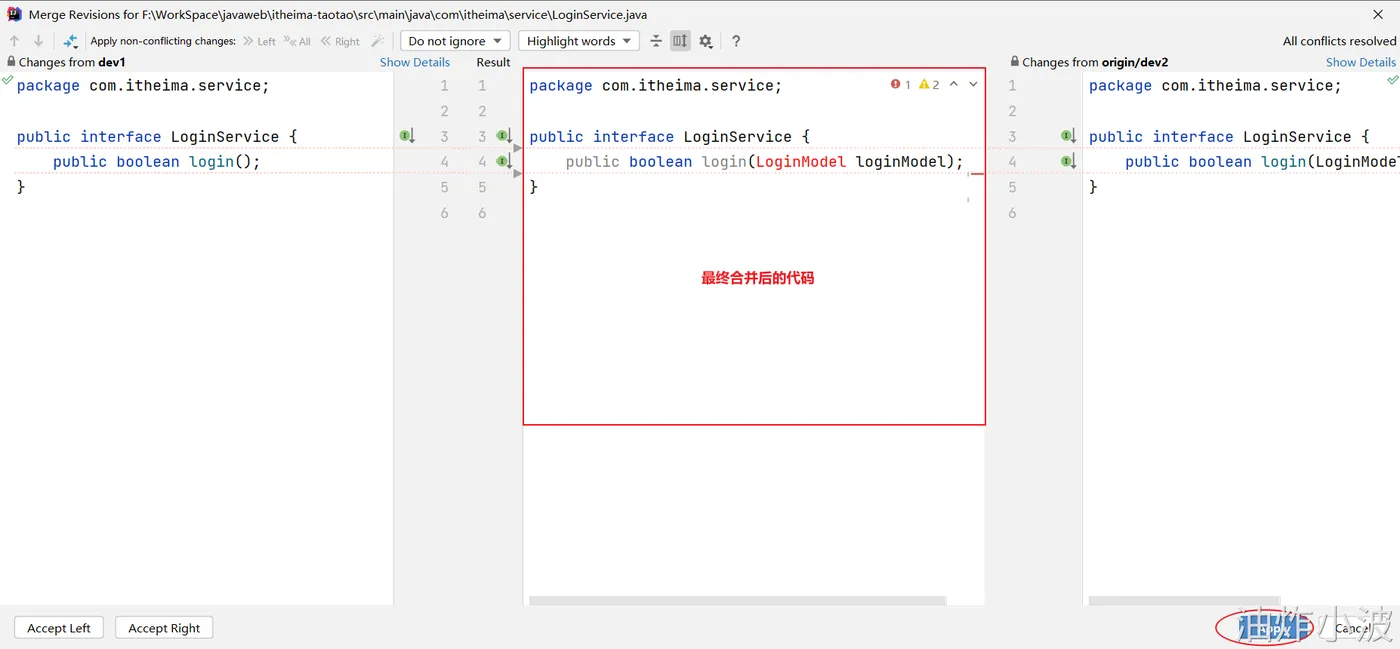Click Show Details for origin/dev2 changes
The image size is (1400, 649).
pyautogui.click(x=1361, y=62)
